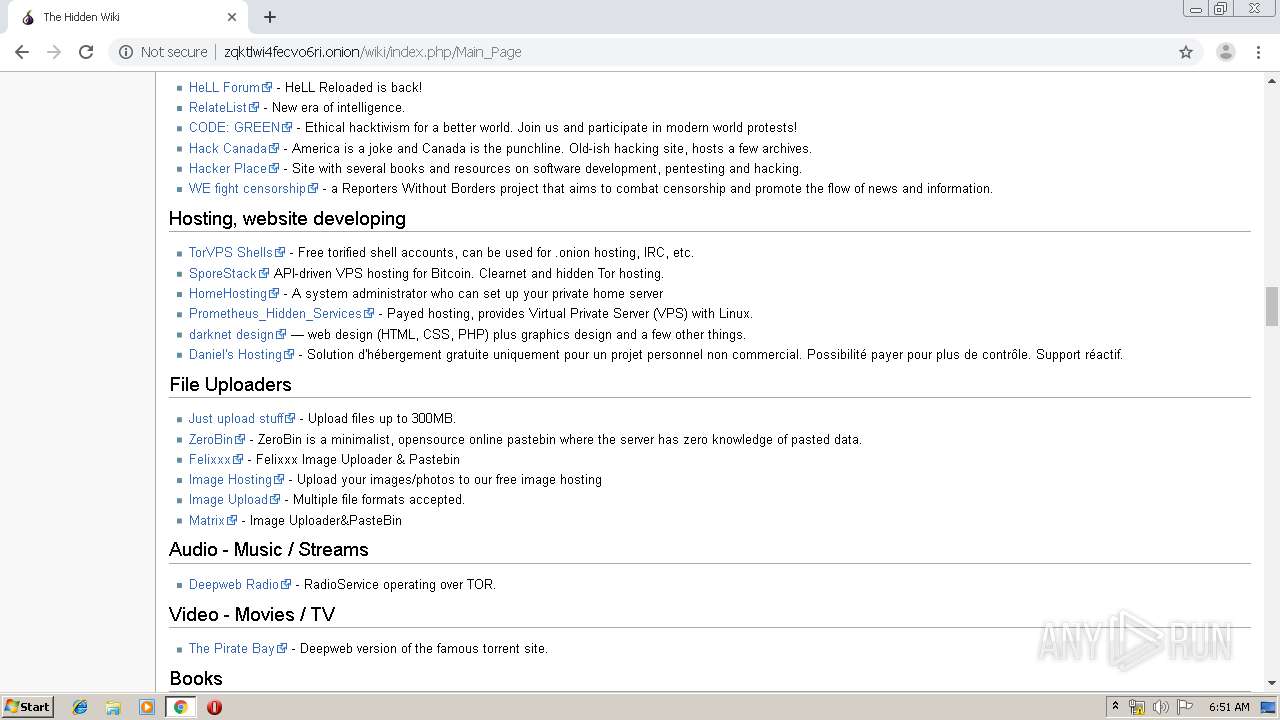Visit the Hacker Place link
The height and width of the screenshot is (720, 1280).
click(x=228, y=168)
